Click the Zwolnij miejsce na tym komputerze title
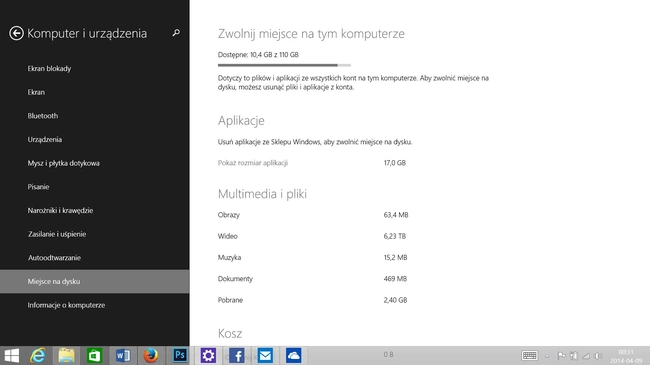Image resolution: width=650 pixels, height=365 pixels. tap(311, 34)
